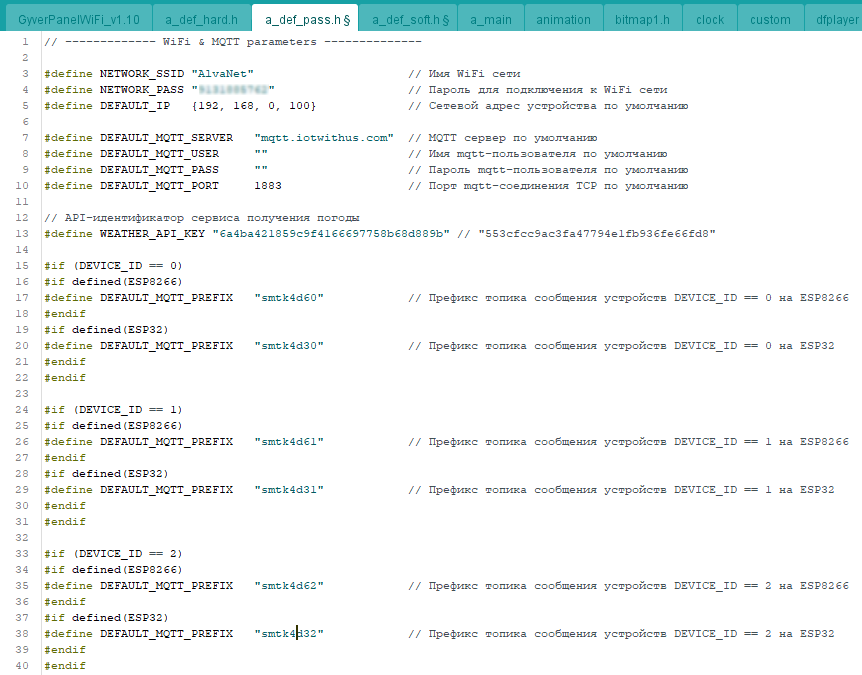Click the "smtk4d60" prefix string
The height and width of the screenshot is (675, 862).
pyautogui.click(x=289, y=298)
